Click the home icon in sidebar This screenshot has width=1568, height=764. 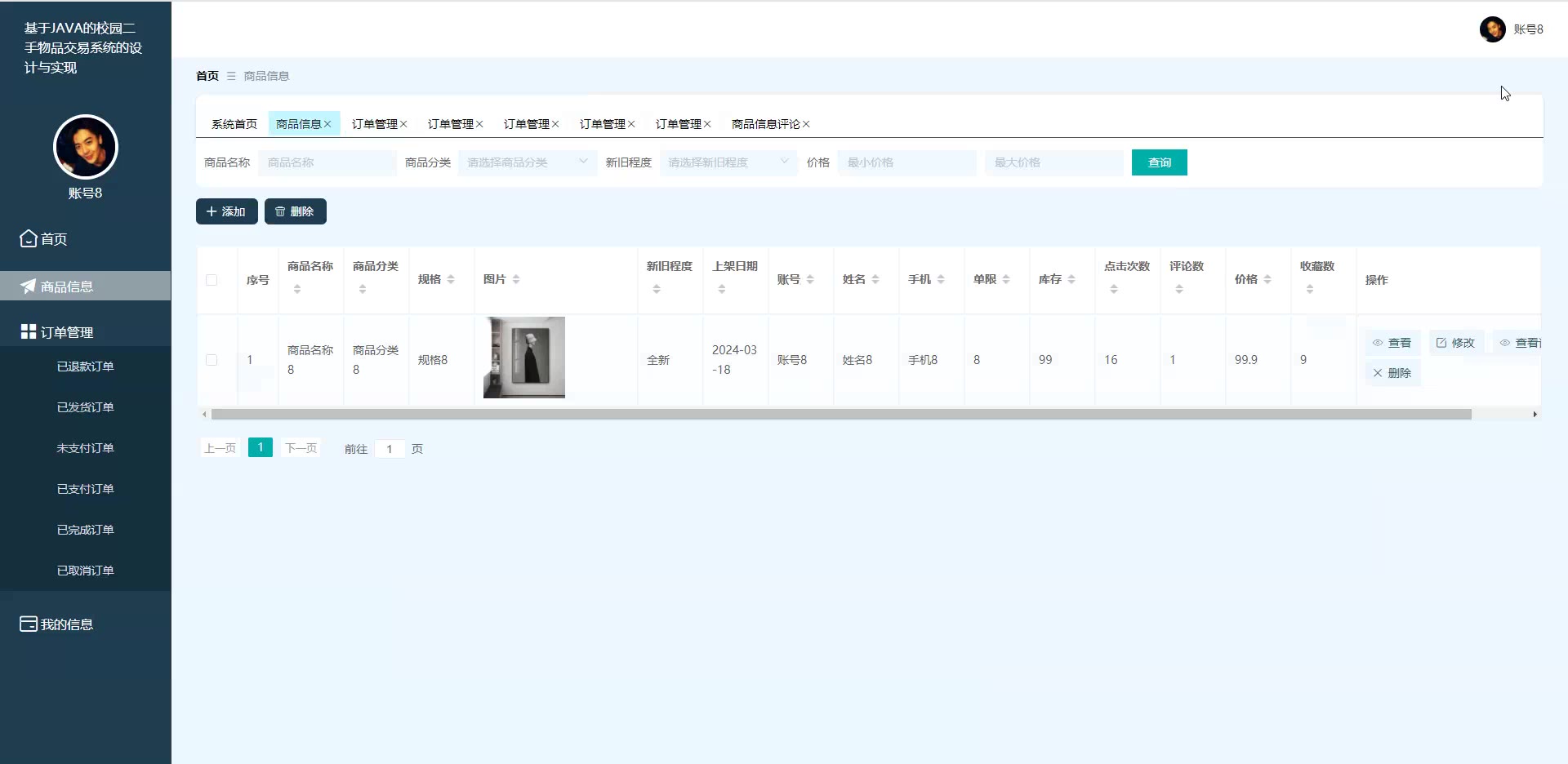[x=29, y=238]
